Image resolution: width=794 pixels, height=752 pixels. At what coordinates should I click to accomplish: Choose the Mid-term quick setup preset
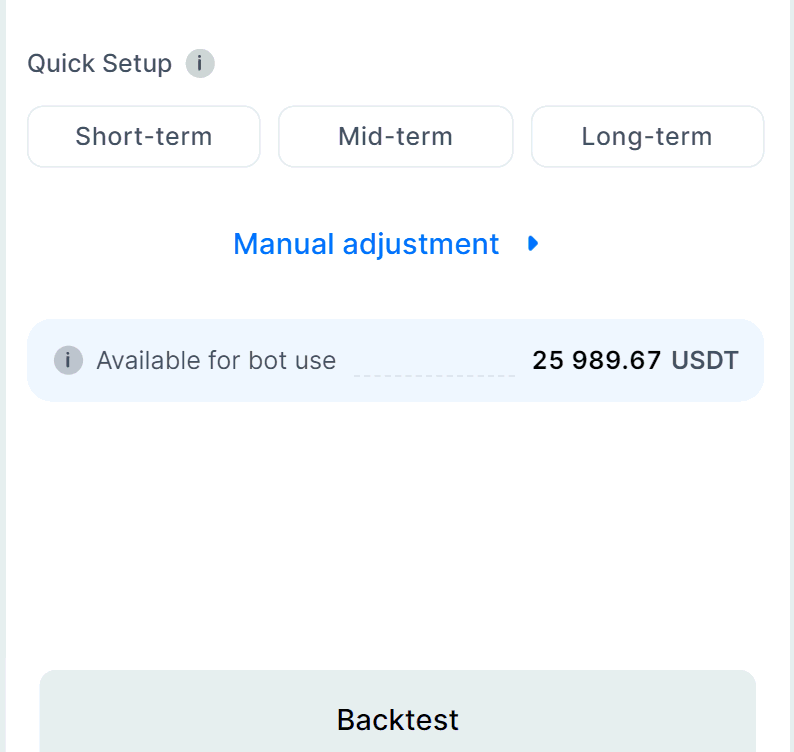[x=395, y=137]
